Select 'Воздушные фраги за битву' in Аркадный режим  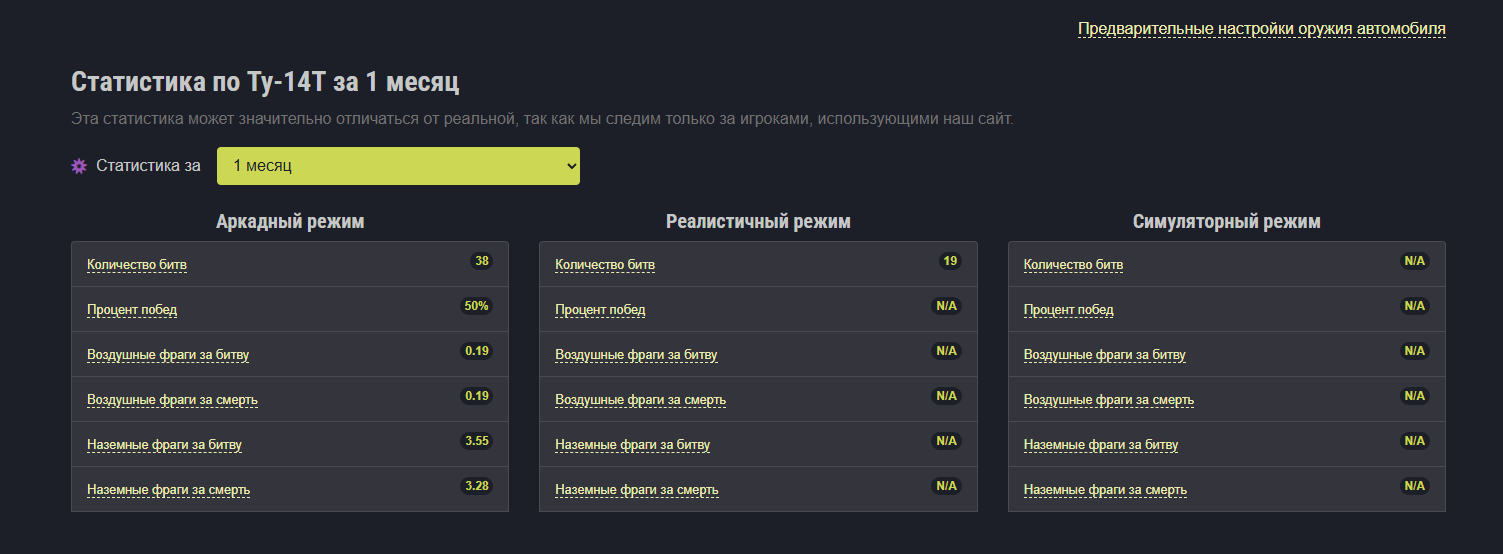168,355
